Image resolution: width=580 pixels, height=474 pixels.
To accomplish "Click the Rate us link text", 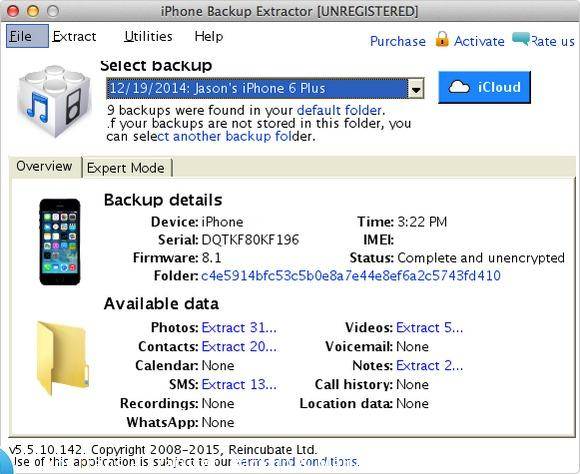I will pyautogui.click(x=553, y=41).
